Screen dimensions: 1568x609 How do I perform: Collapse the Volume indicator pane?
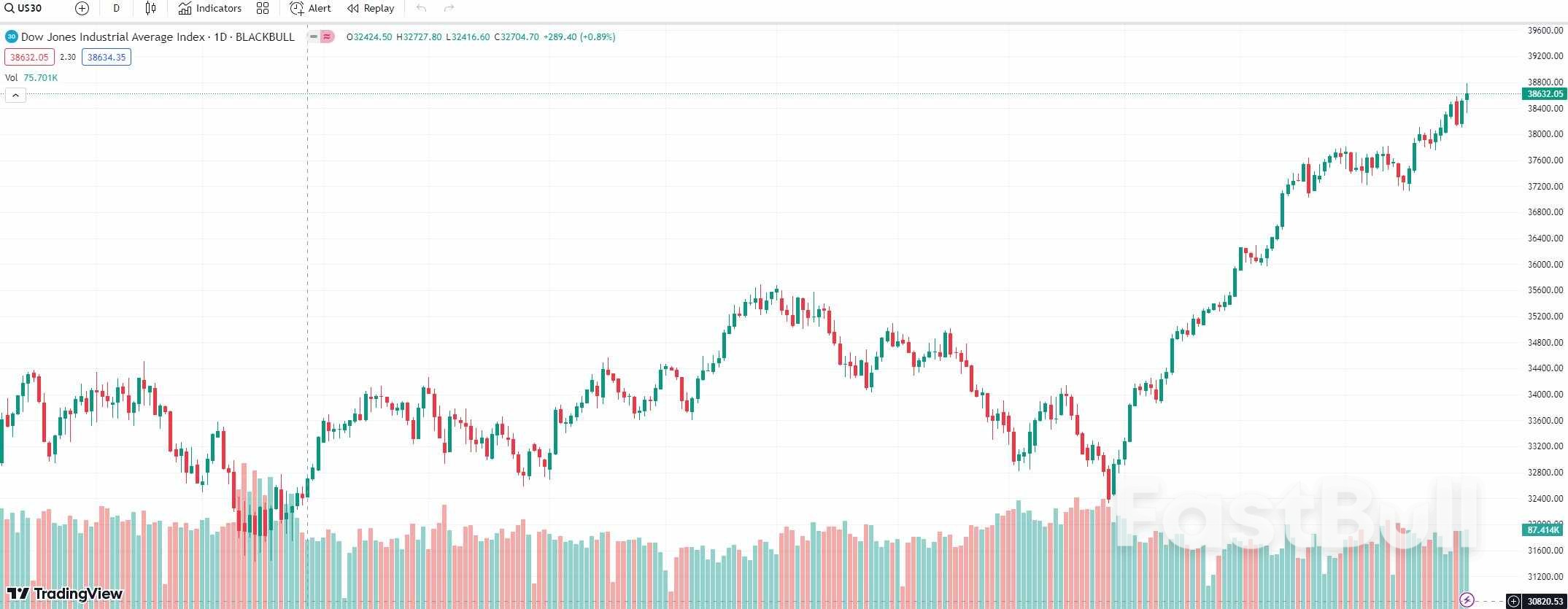(x=15, y=95)
